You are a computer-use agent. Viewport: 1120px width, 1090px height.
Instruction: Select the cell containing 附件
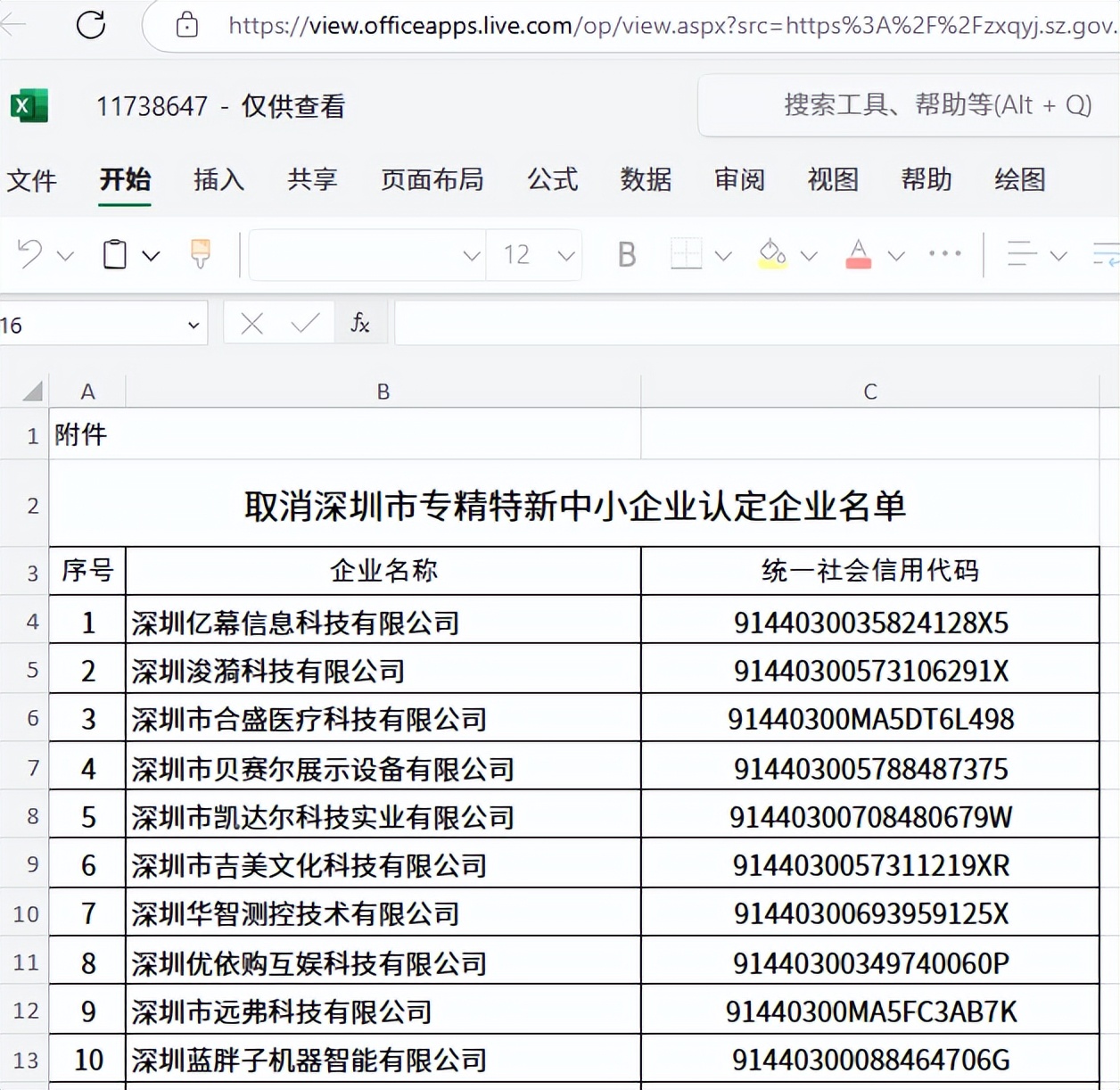(x=87, y=434)
